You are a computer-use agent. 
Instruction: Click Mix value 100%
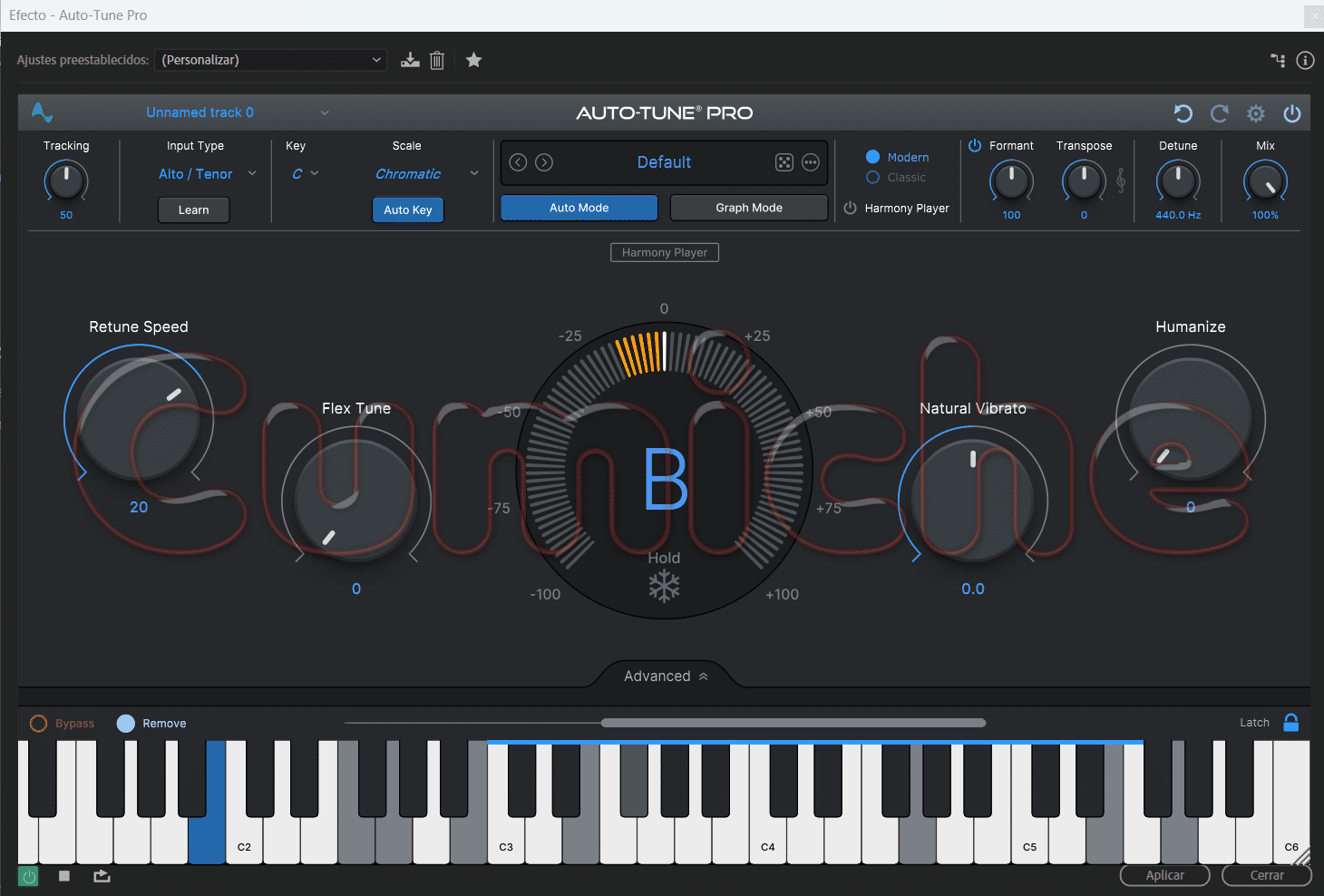tap(1265, 215)
